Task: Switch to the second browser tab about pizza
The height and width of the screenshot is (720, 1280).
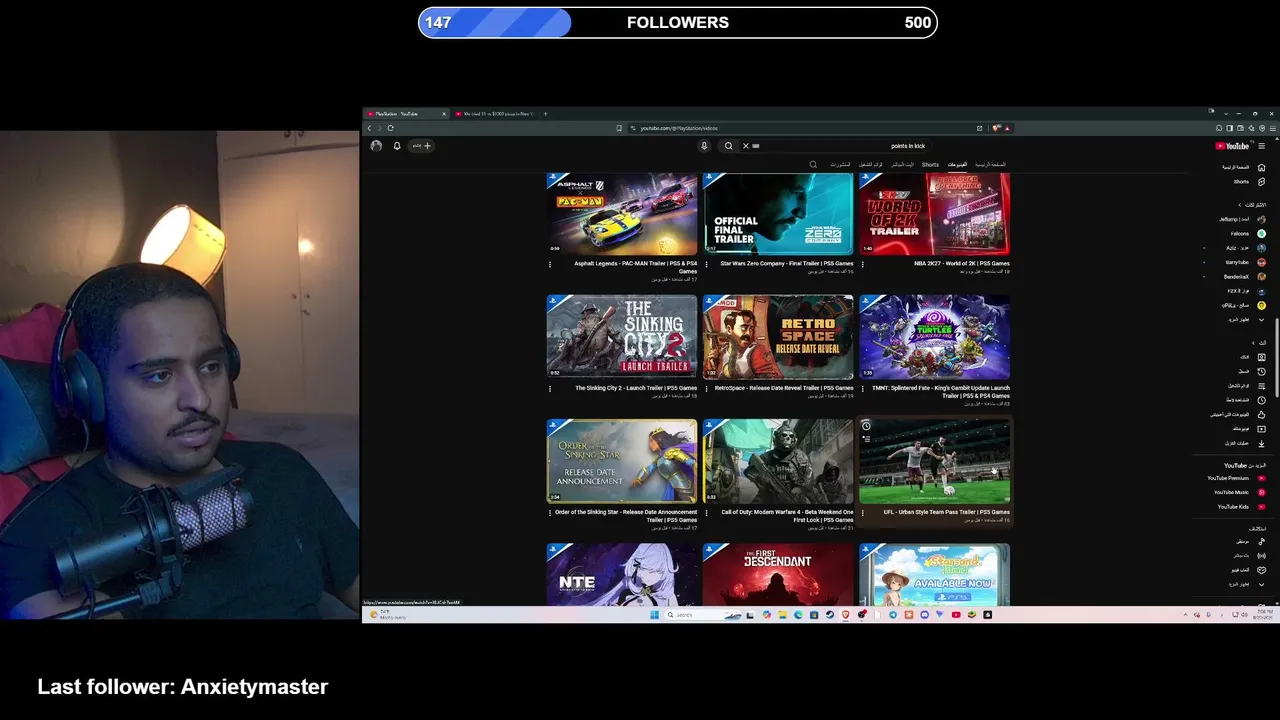Action: 494,114
